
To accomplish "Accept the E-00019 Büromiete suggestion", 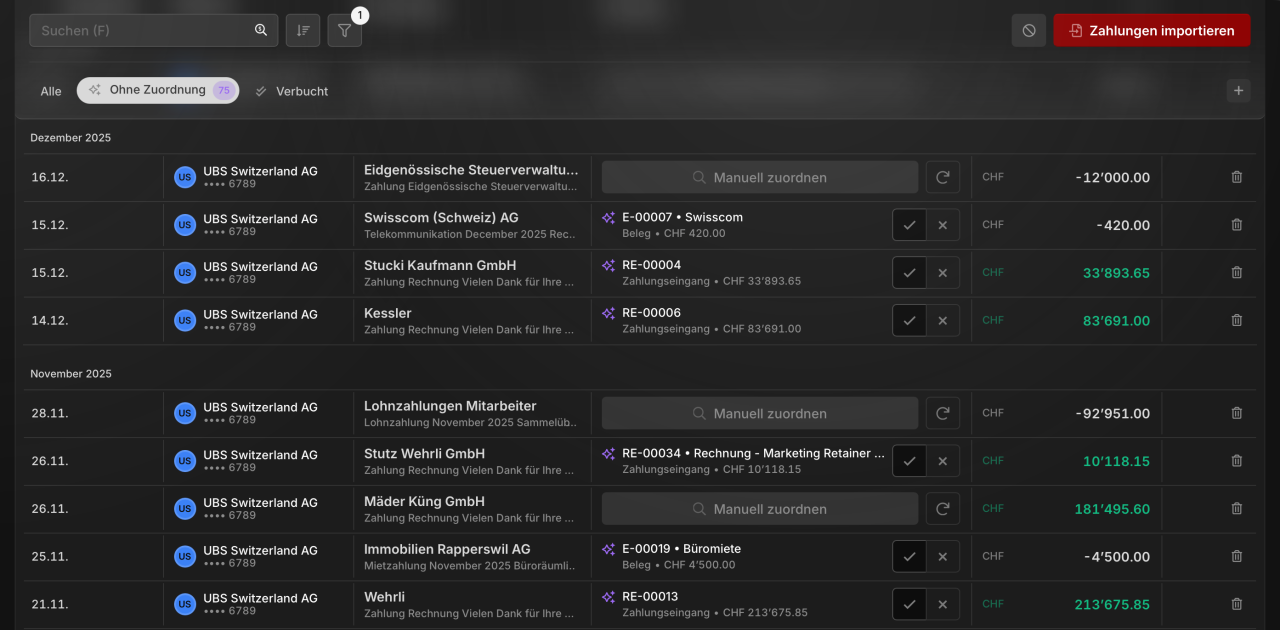I will pyautogui.click(x=909, y=556).
